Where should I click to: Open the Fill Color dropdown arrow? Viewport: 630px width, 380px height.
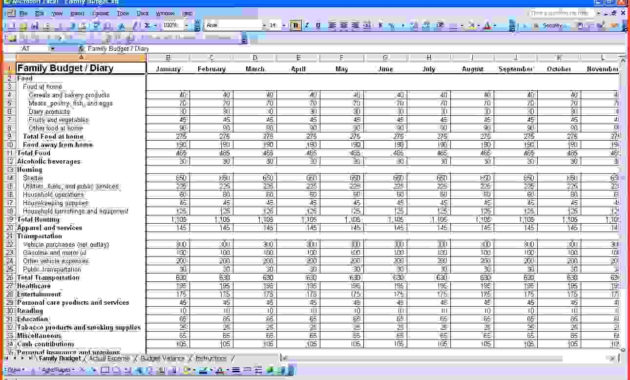479,26
